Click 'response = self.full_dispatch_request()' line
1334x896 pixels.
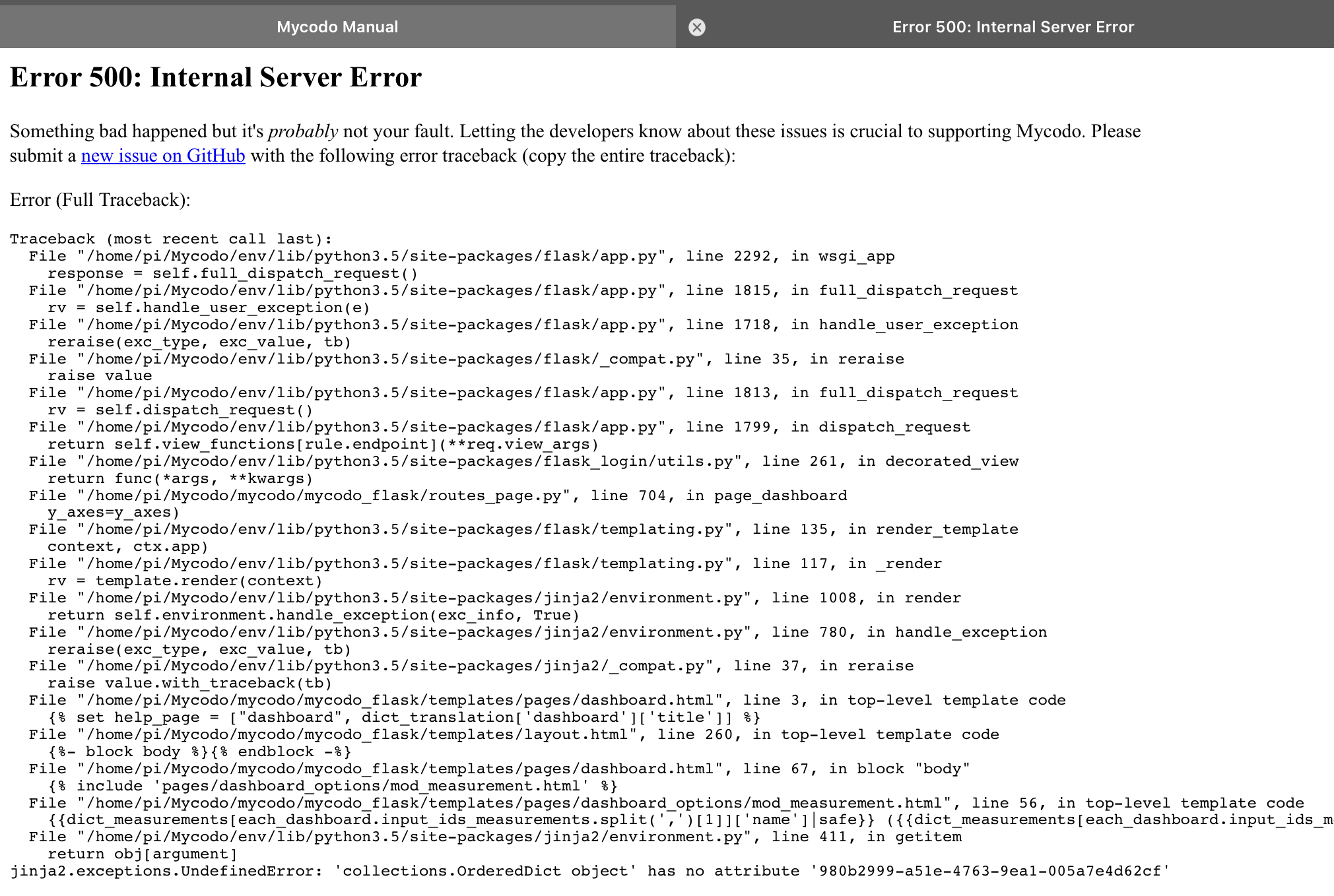tap(232, 273)
